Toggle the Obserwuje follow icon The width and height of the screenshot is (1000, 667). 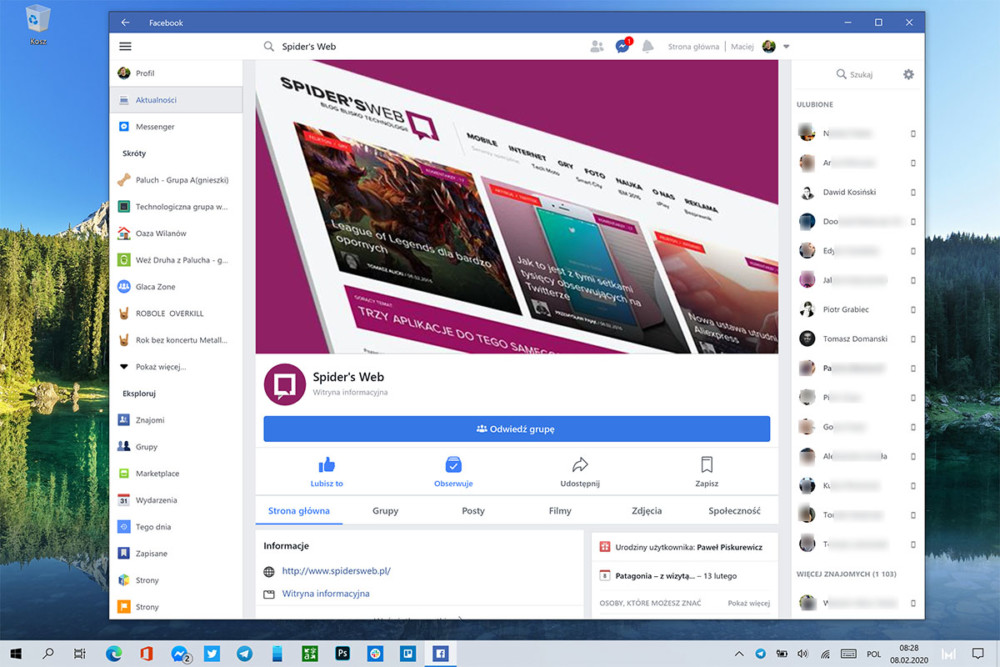pos(453,465)
